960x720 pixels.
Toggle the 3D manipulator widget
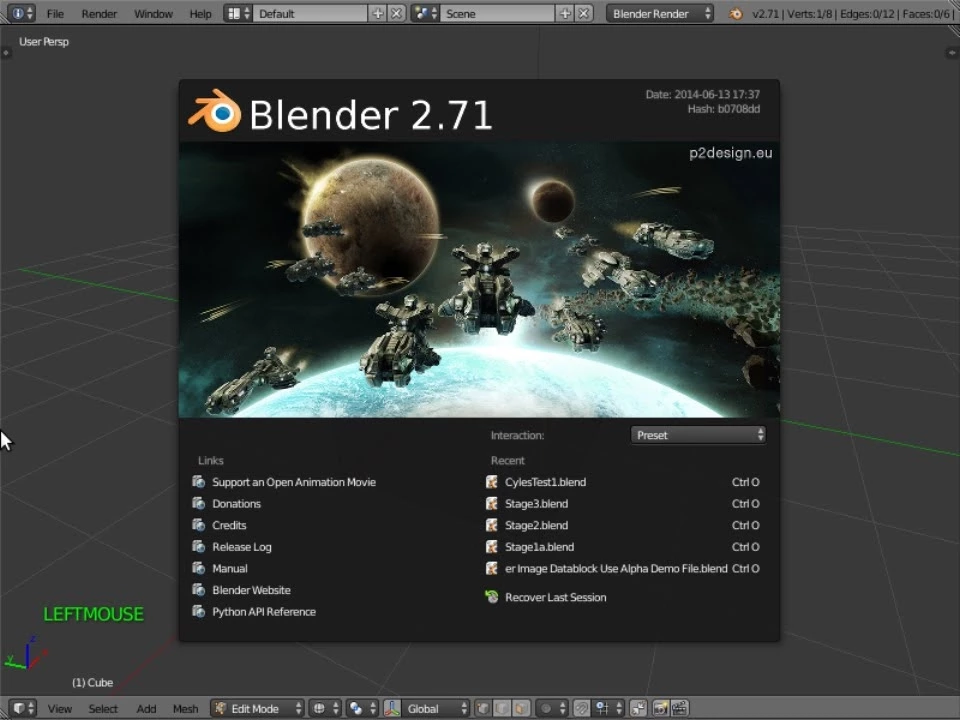click(x=392, y=708)
